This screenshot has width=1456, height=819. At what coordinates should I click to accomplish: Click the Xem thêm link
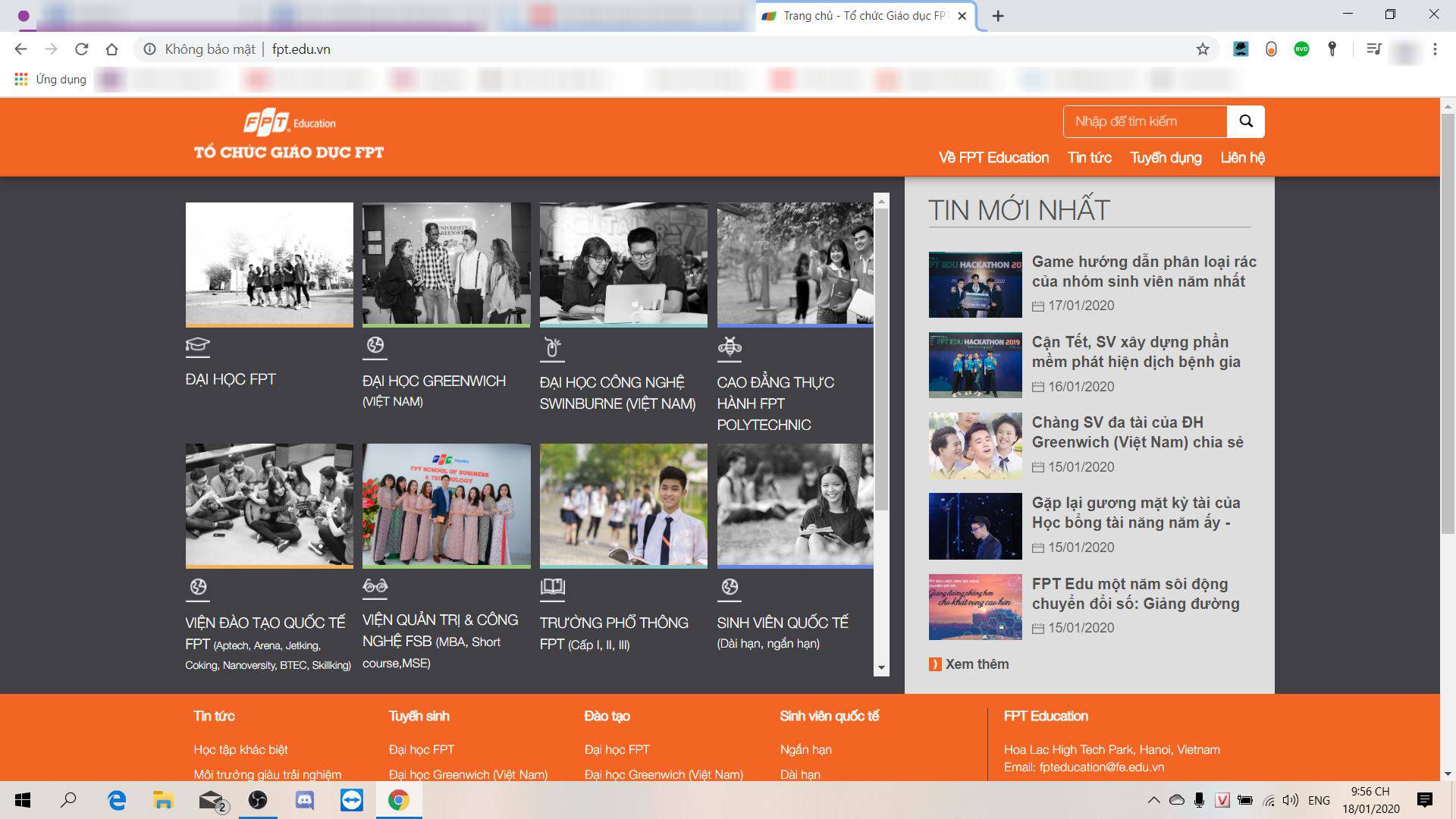click(x=976, y=664)
